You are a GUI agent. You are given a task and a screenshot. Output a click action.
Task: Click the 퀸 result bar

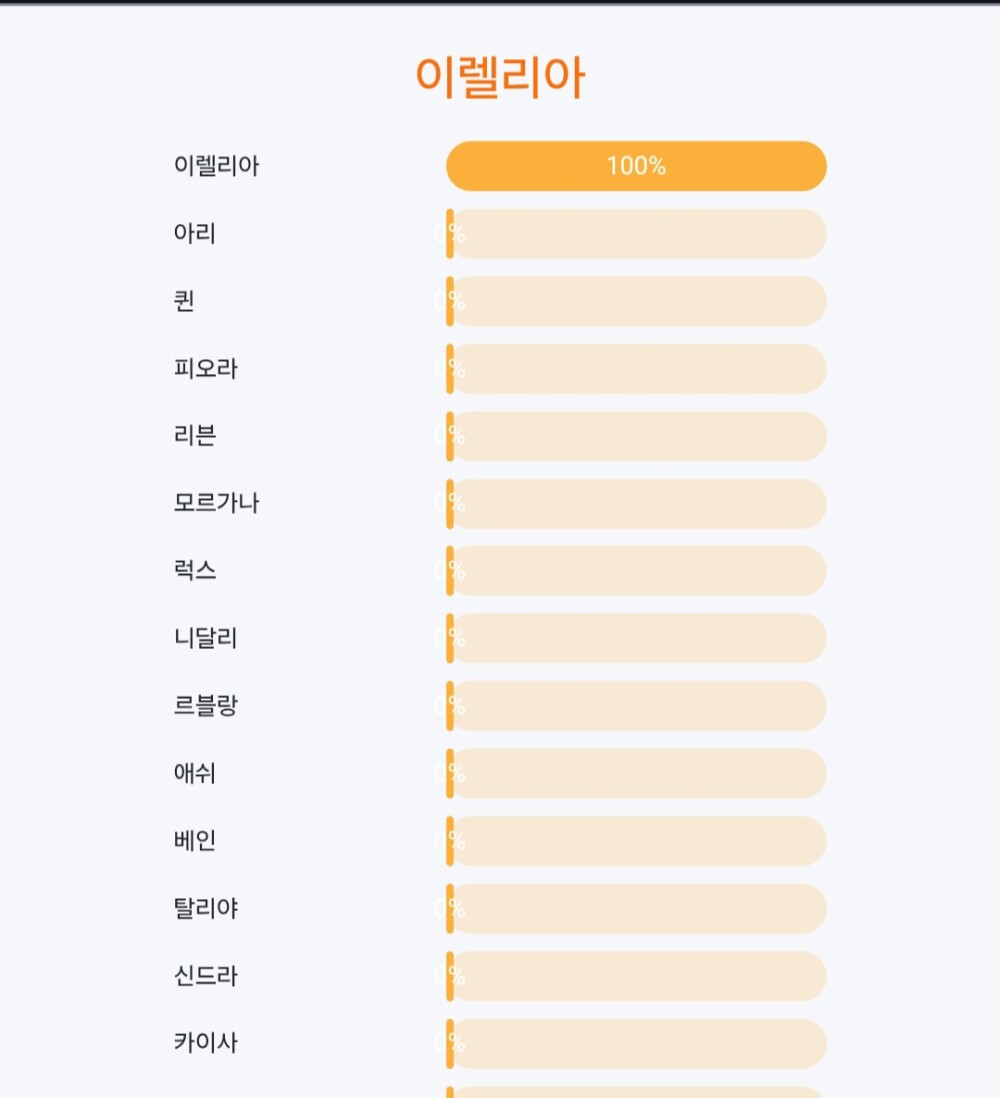click(636, 301)
